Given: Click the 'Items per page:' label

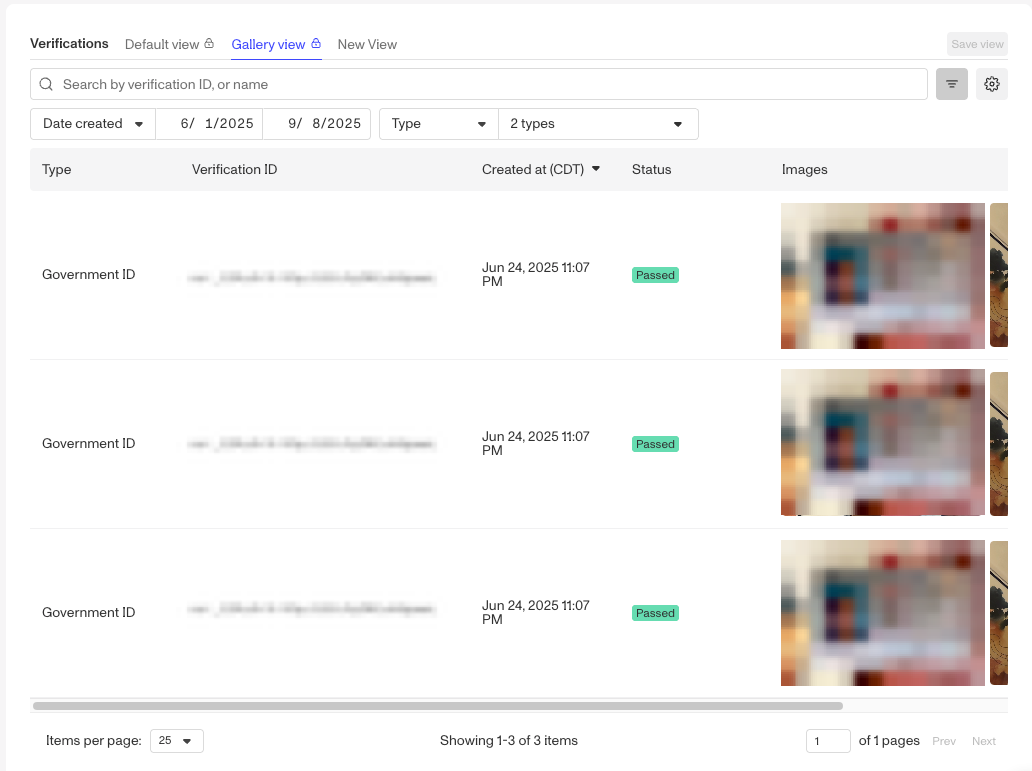Looking at the screenshot, I should 93,741.
